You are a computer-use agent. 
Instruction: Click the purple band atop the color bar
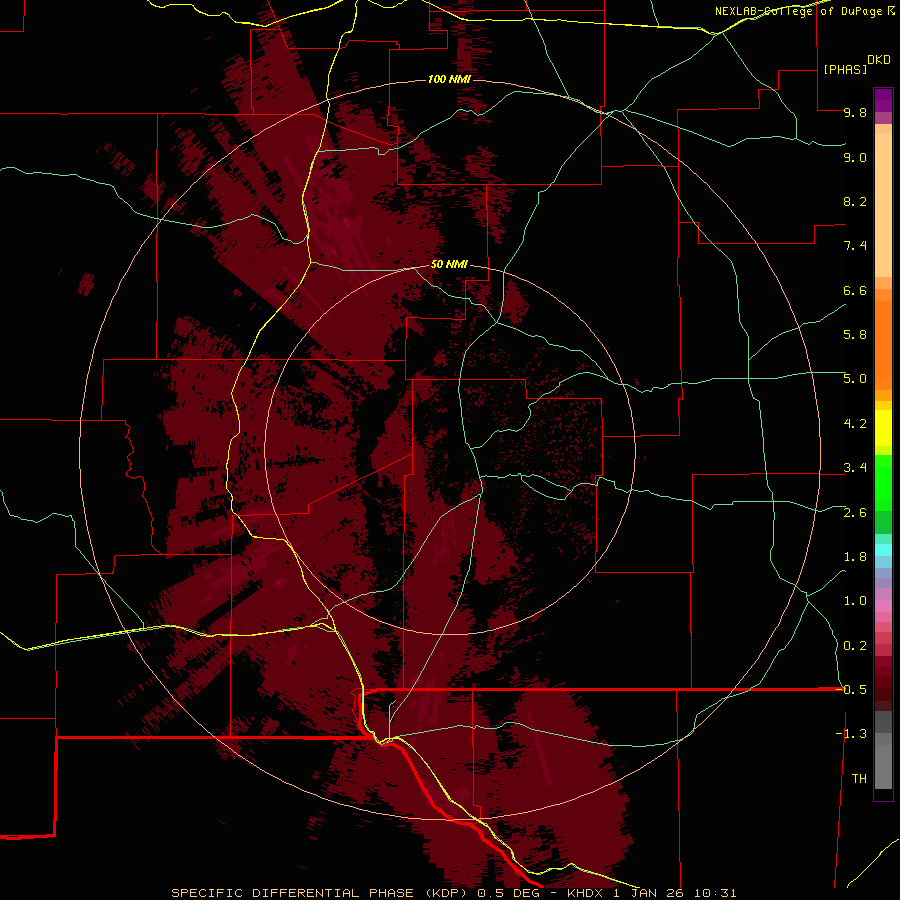tap(883, 100)
